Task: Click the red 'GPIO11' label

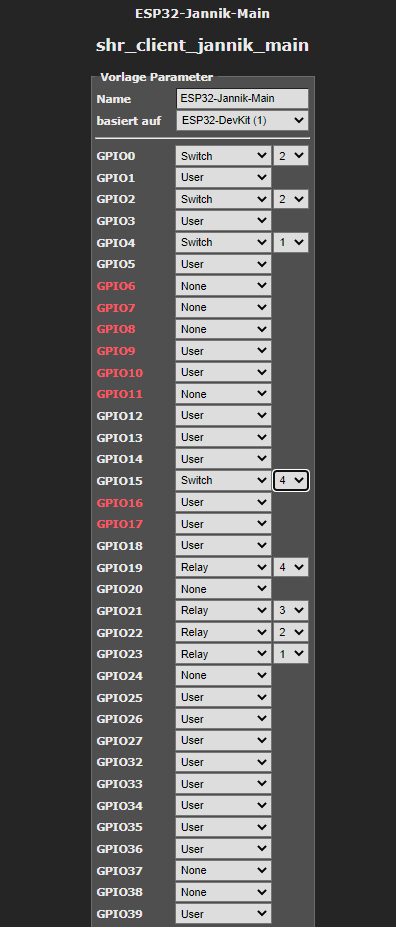Action: pos(120,394)
